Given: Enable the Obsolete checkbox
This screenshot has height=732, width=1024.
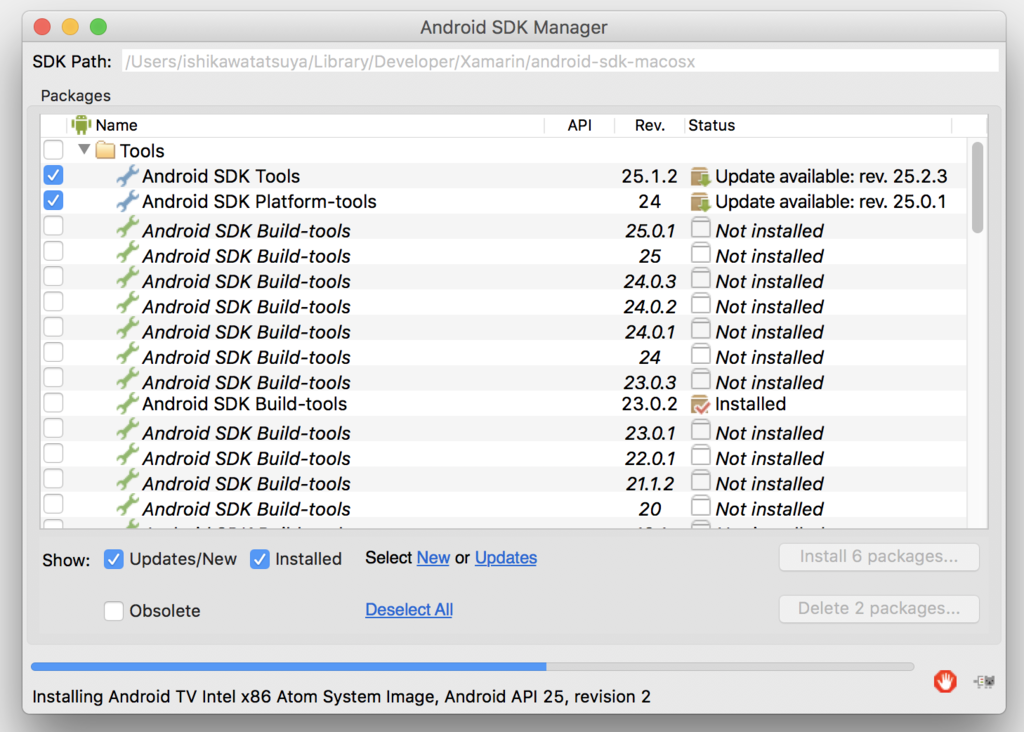Looking at the screenshot, I should pos(114,611).
